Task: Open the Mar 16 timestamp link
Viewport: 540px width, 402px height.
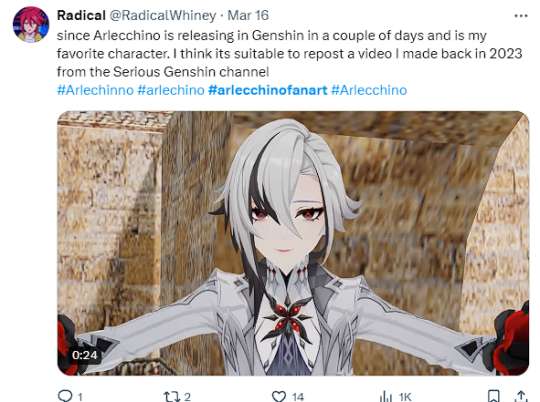Action: (248, 16)
